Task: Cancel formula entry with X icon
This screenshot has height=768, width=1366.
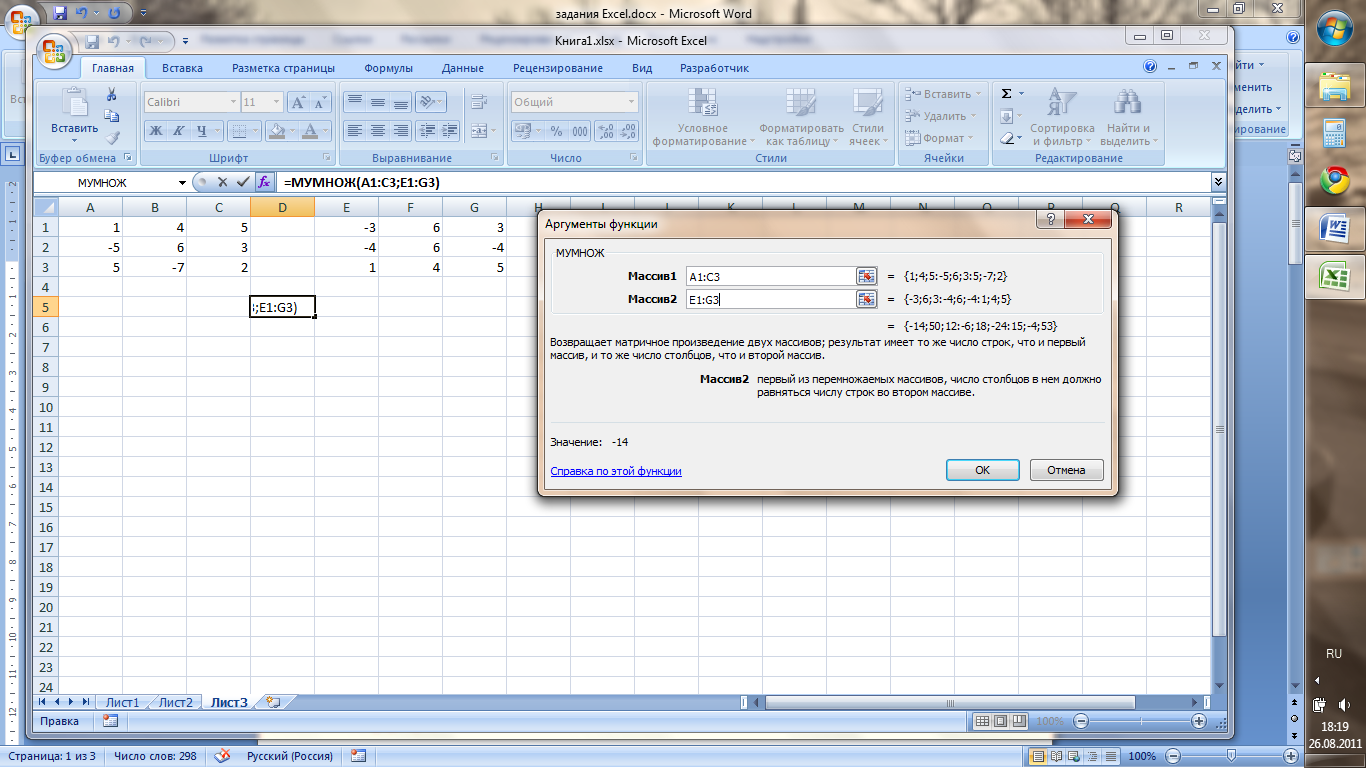Action: pyautogui.click(x=222, y=182)
